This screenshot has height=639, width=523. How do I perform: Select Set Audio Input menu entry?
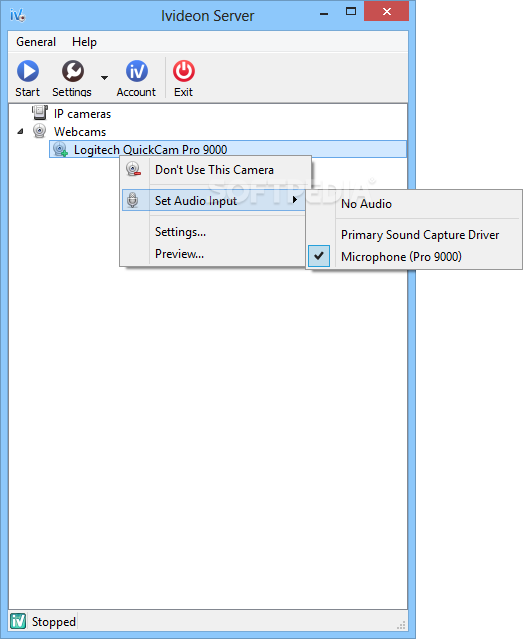click(x=214, y=200)
